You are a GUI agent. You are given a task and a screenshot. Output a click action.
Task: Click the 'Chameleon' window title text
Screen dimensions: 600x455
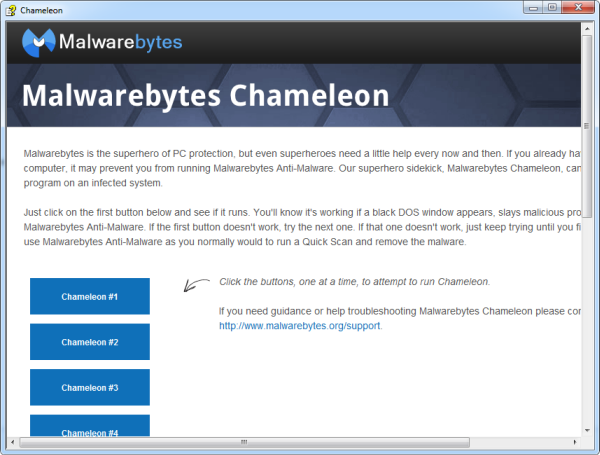coord(41,11)
